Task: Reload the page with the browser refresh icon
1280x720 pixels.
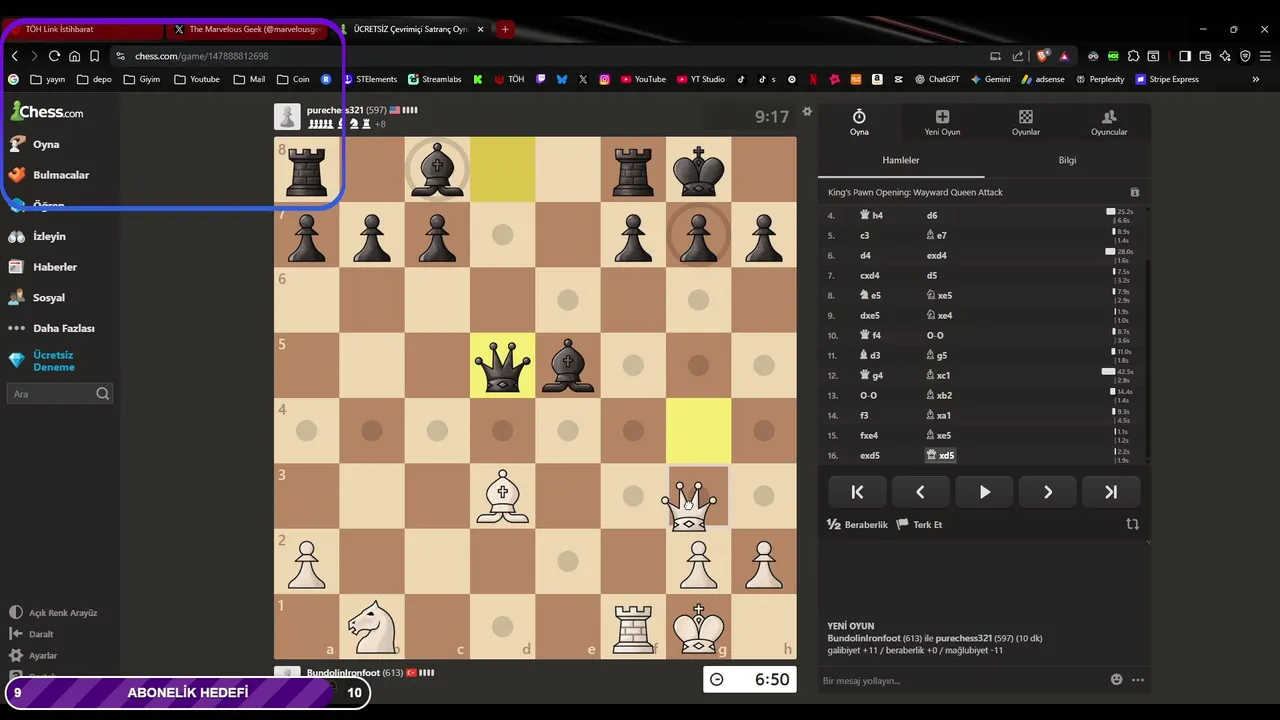Action: click(x=54, y=56)
